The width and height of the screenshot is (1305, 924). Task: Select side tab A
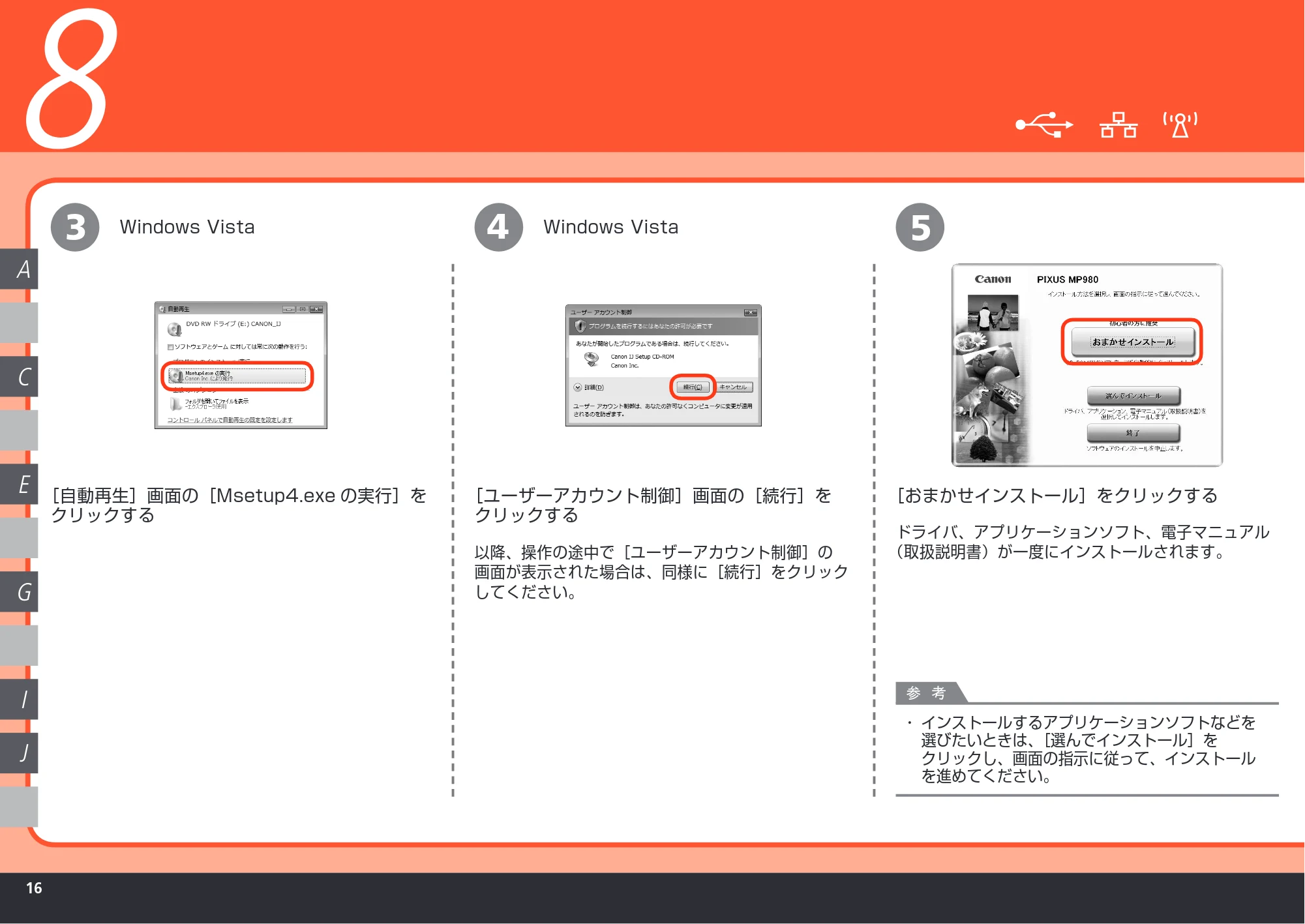[20, 269]
